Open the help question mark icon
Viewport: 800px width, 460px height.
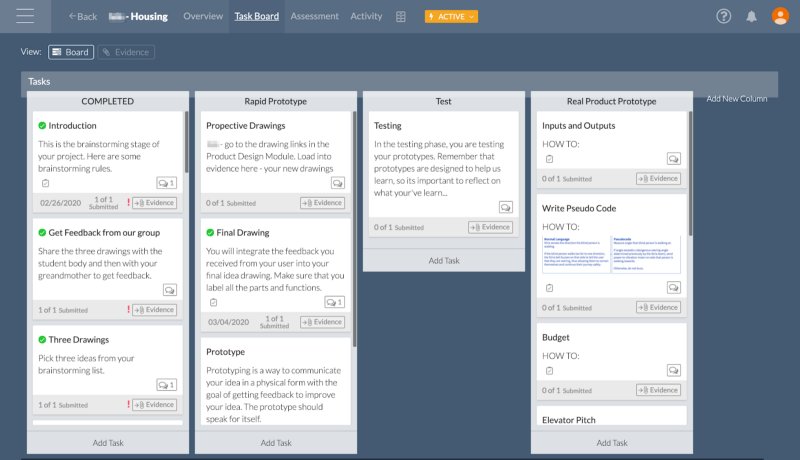(x=724, y=16)
